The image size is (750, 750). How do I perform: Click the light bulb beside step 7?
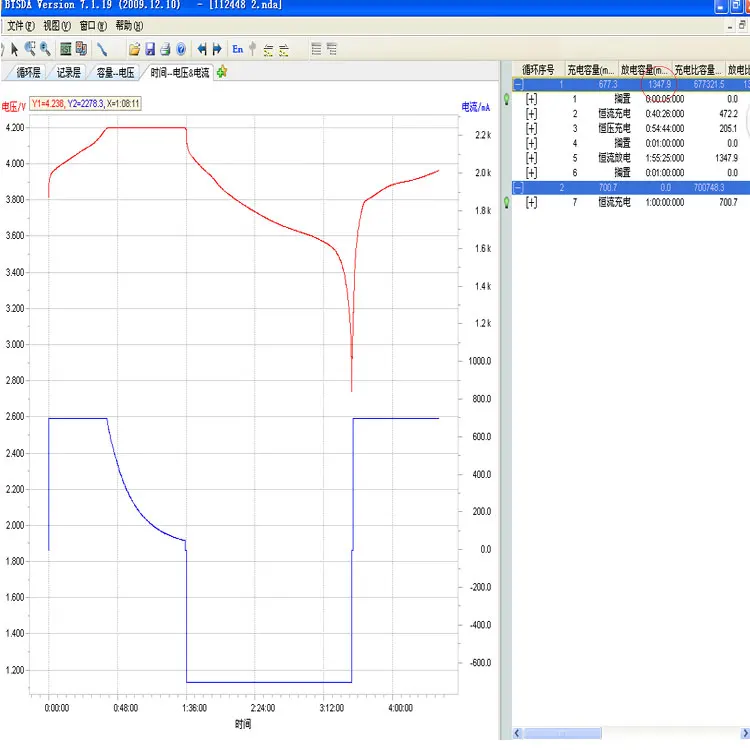pyautogui.click(x=507, y=203)
